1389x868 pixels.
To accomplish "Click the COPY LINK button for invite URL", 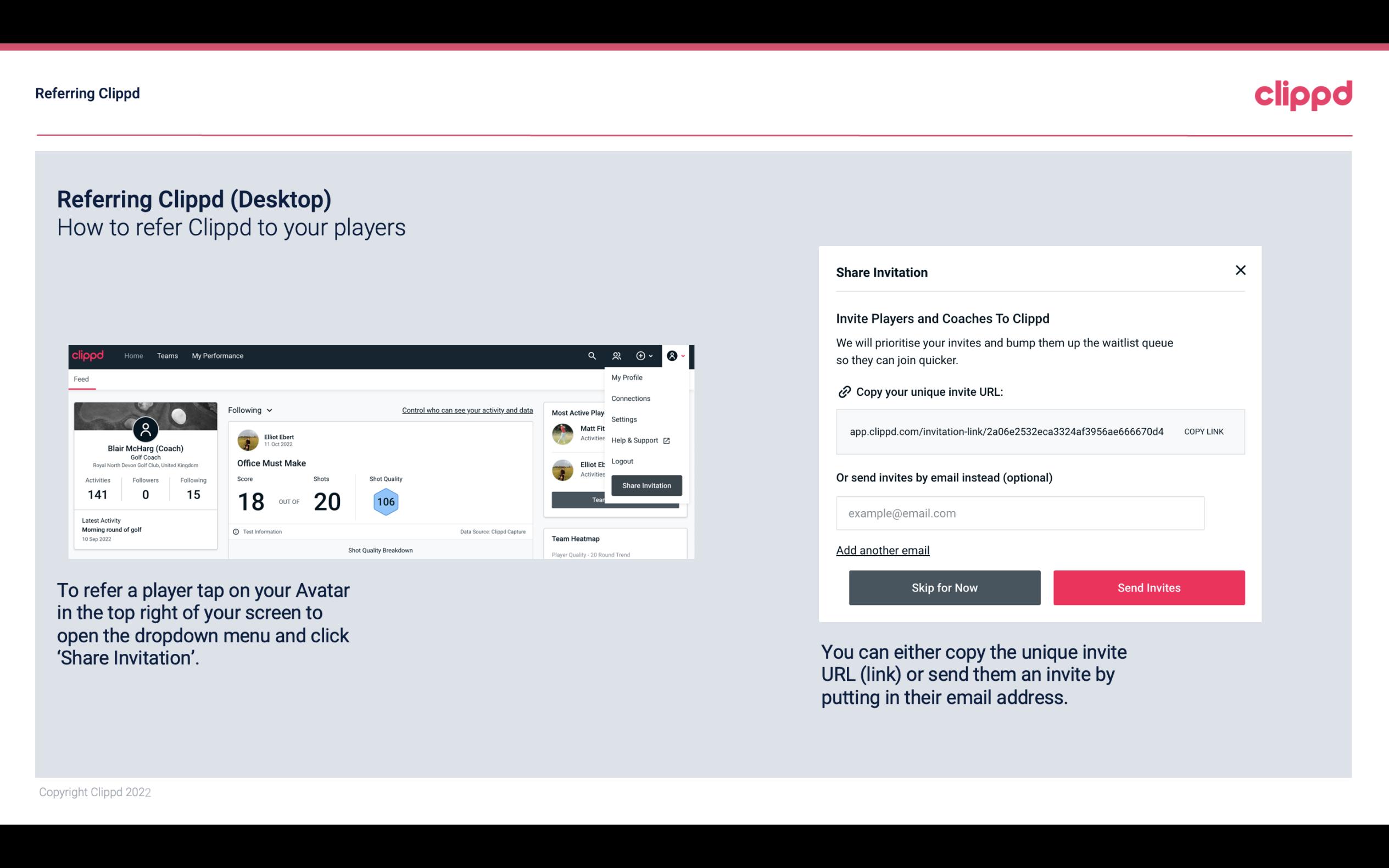I will coord(1204,431).
